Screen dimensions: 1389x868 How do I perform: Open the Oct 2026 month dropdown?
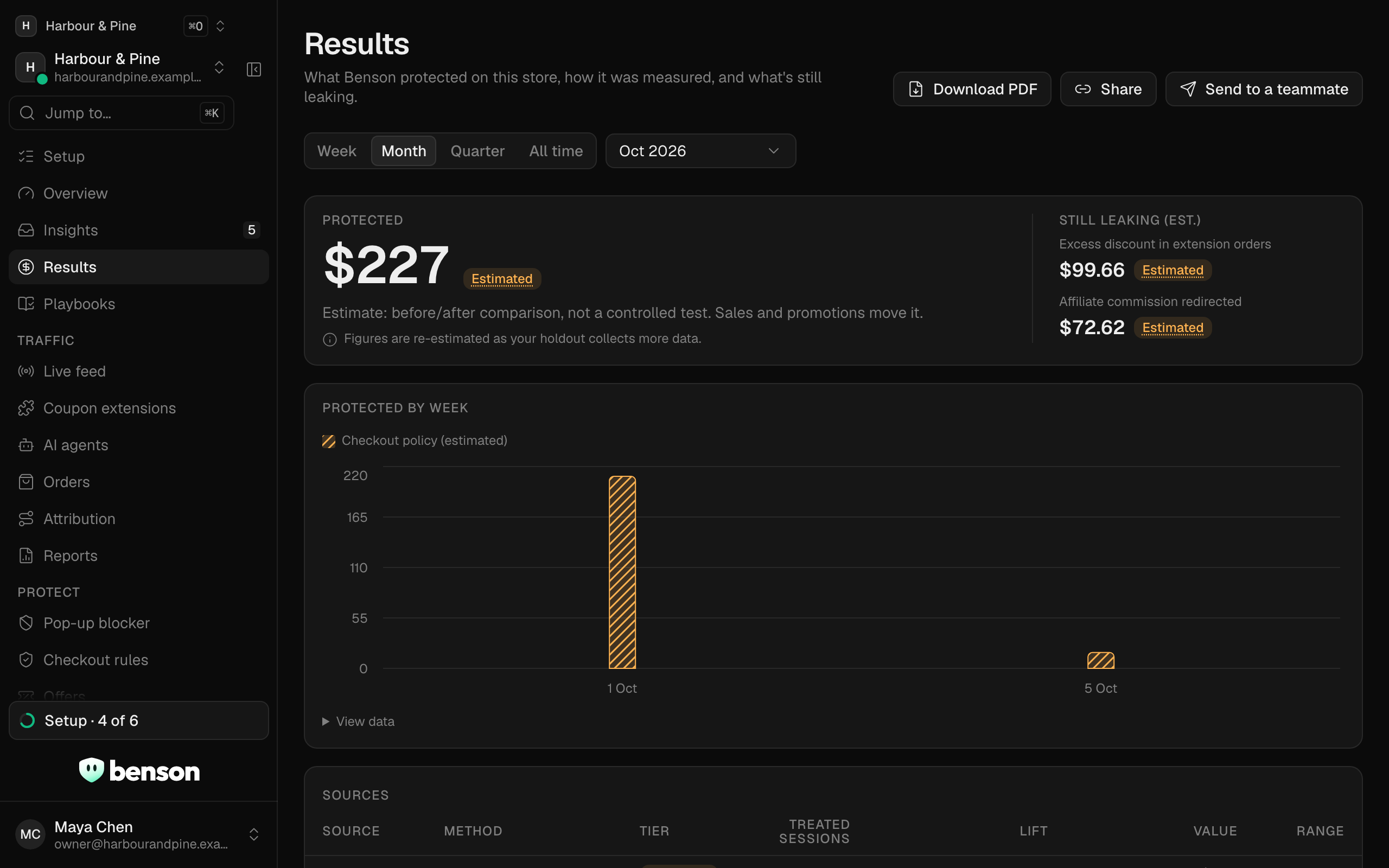(x=700, y=151)
